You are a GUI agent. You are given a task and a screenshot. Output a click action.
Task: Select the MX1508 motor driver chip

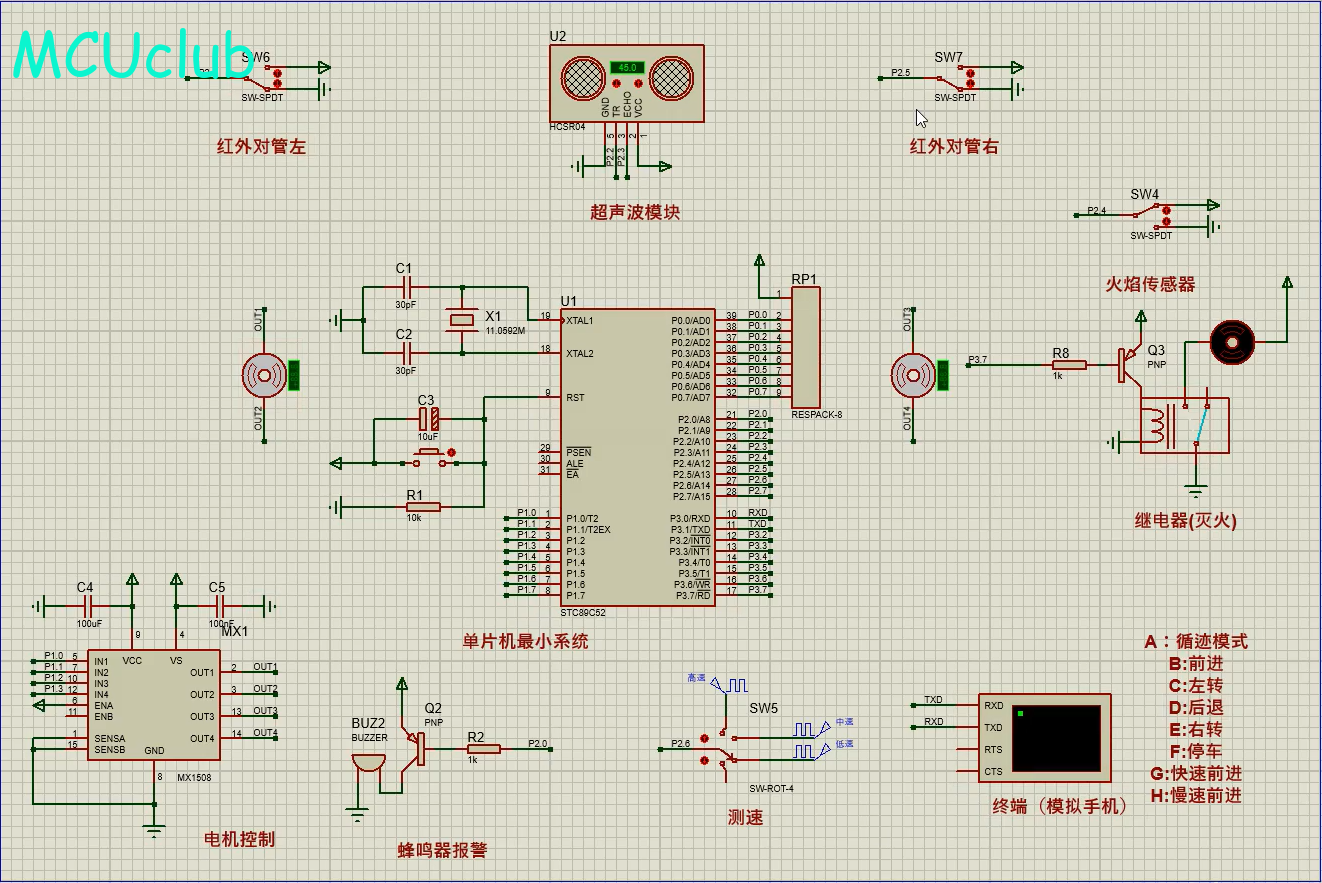pos(153,705)
